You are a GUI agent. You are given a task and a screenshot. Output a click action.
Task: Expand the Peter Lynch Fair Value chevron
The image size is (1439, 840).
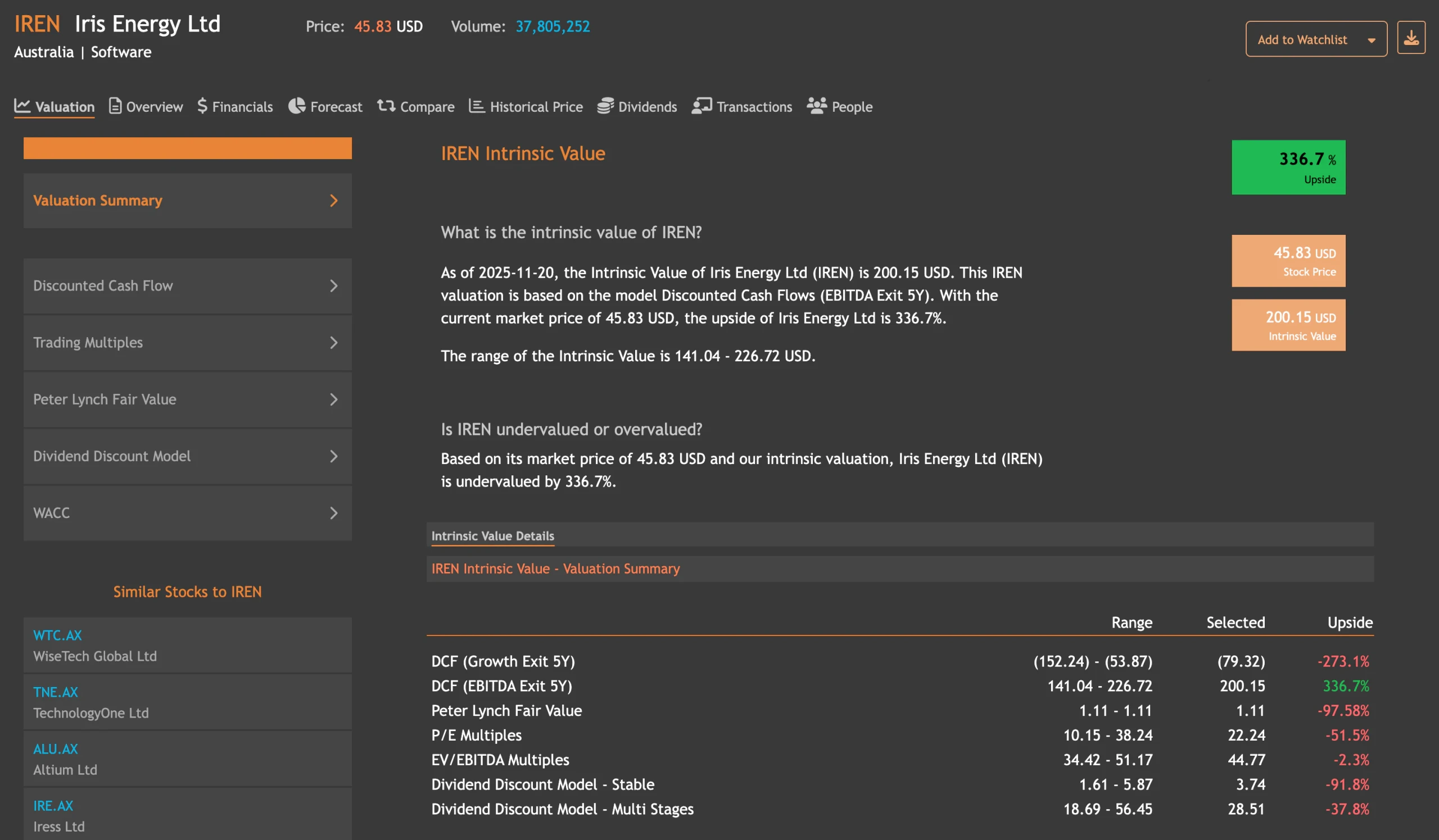[x=333, y=399]
